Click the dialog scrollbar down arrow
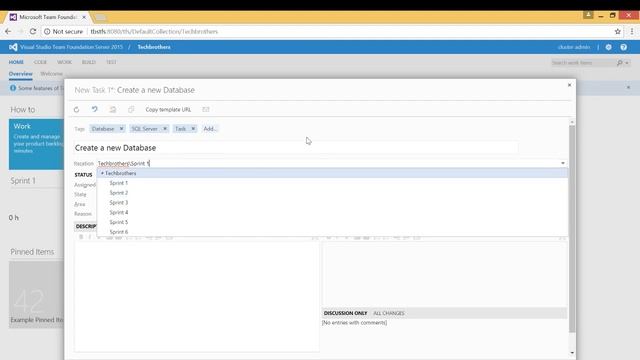 (x=572, y=353)
